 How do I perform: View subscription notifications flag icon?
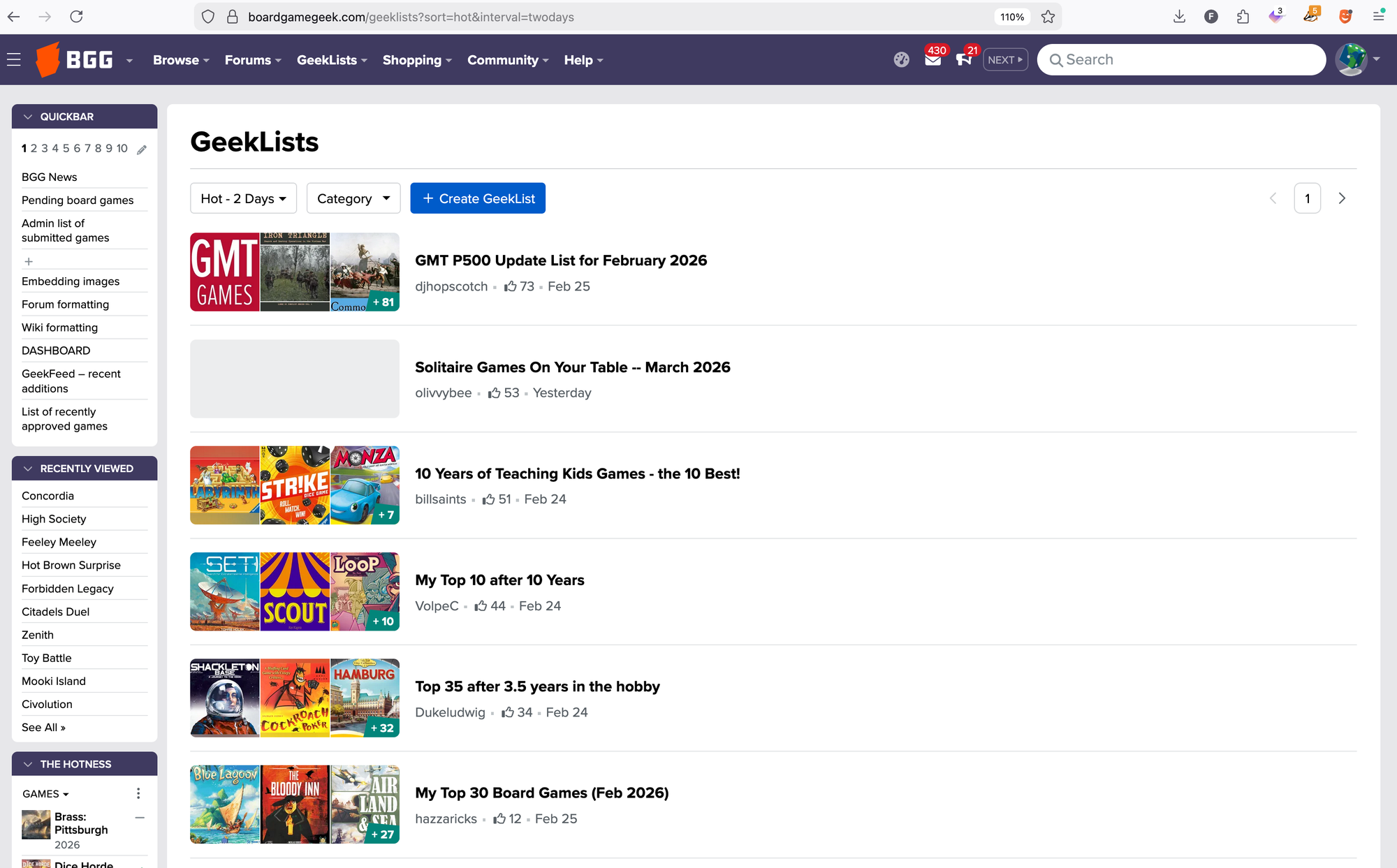click(965, 61)
